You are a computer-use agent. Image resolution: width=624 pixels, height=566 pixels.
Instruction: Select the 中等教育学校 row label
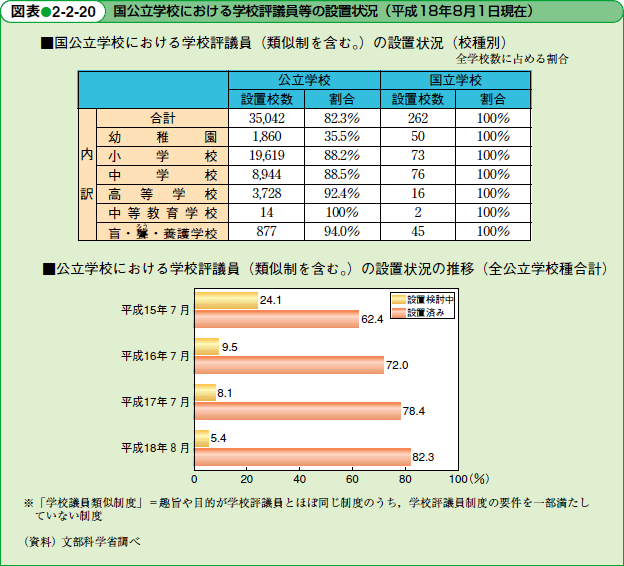click(162, 213)
